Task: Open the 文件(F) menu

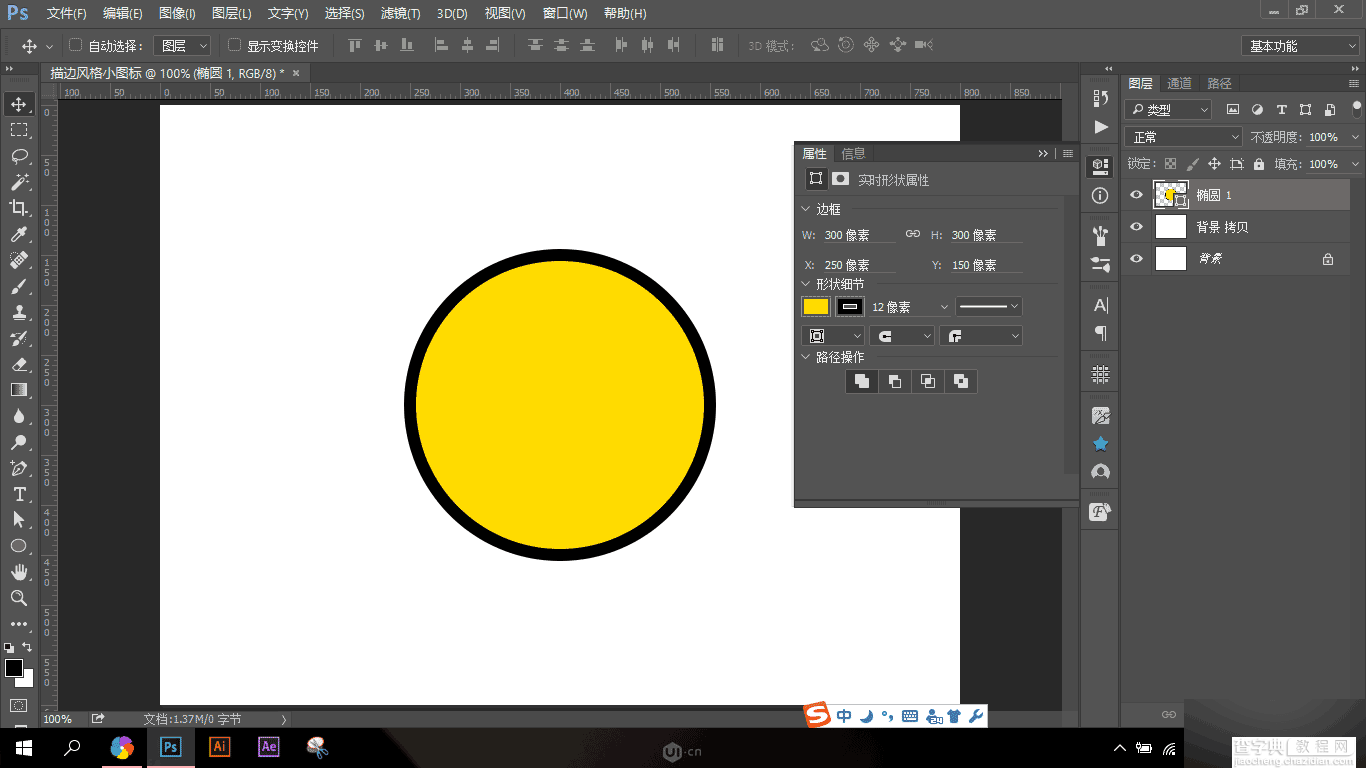Action: click(x=66, y=14)
